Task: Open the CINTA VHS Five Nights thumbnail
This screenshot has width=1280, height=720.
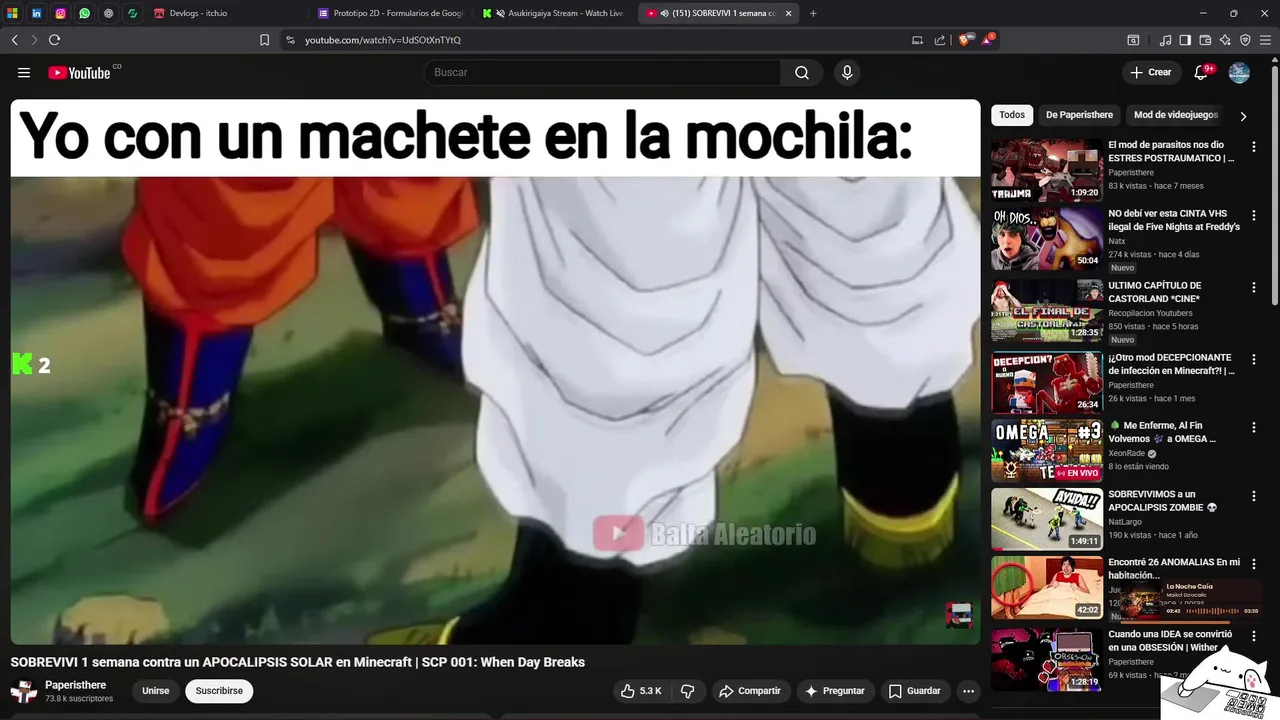Action: [1047, 239]
